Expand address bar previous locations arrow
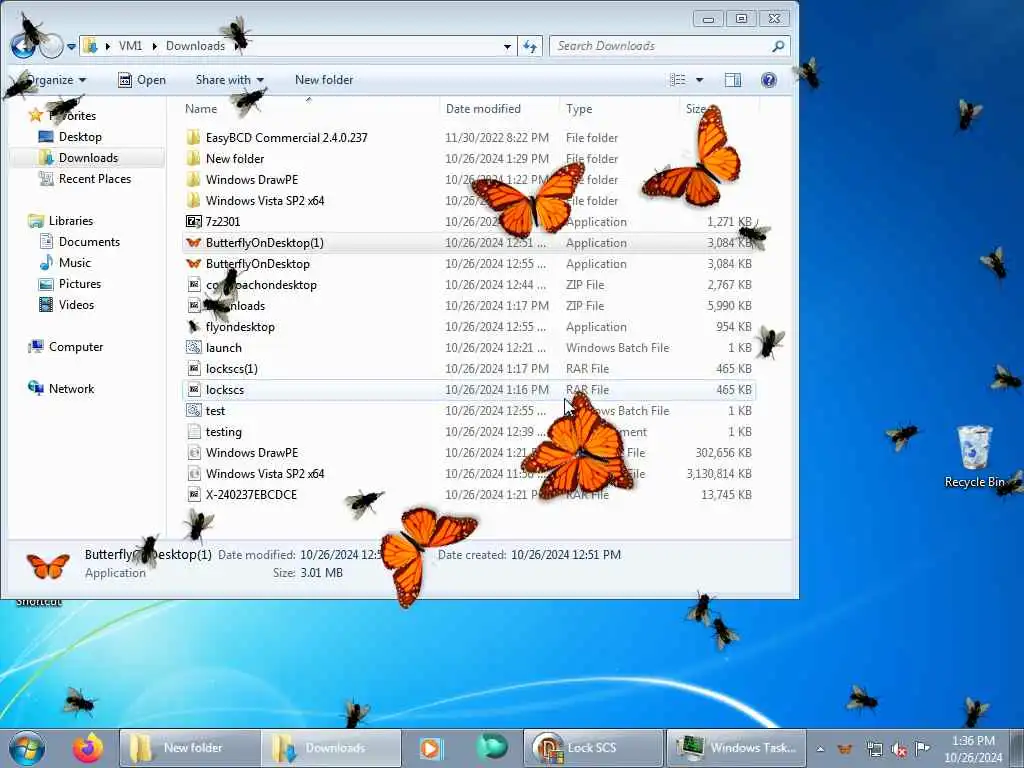The height and width of the screenshot is (768, 1024). [507, 46]
